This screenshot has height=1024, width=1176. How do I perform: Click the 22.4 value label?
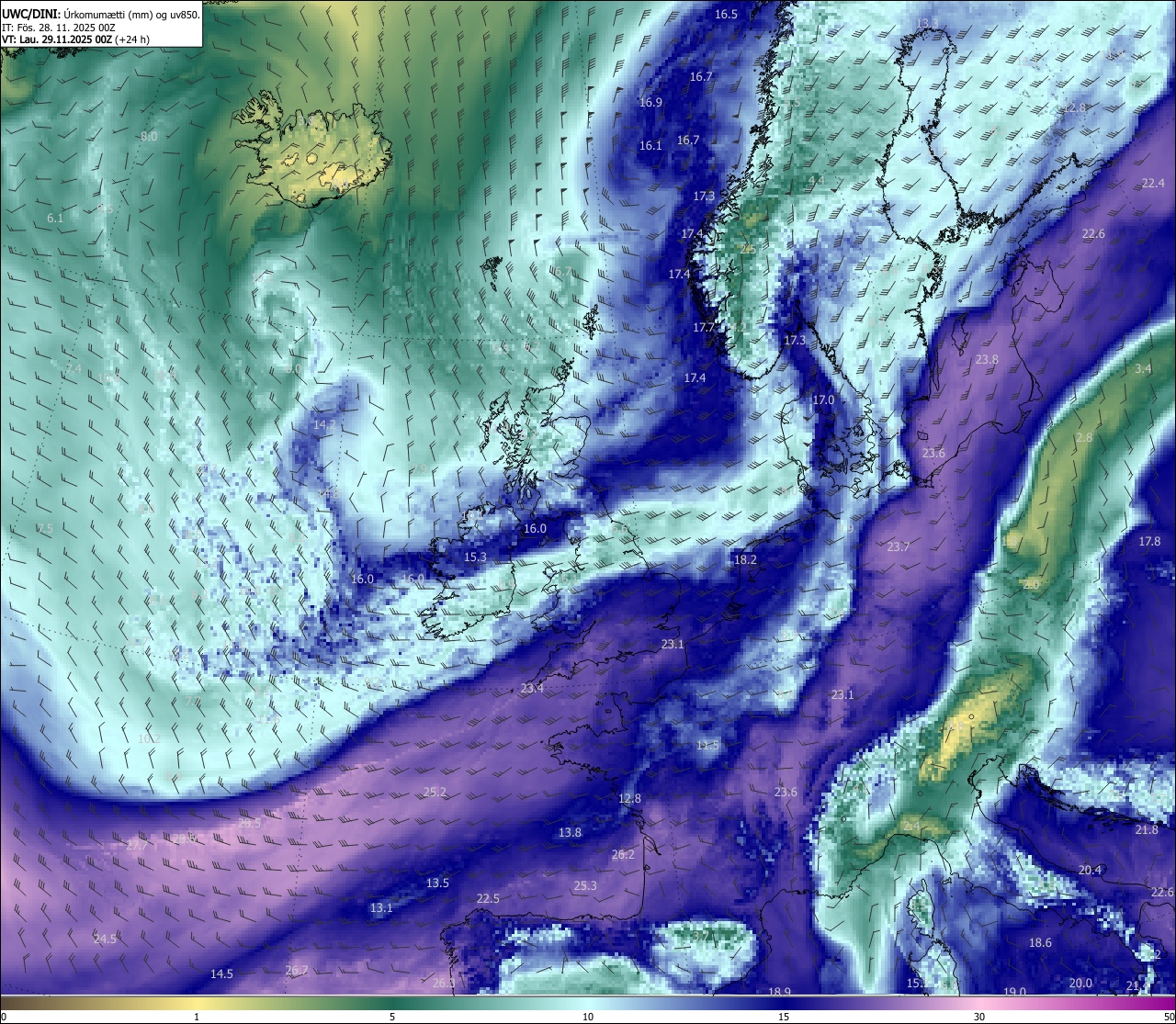tap(1153, 183)
